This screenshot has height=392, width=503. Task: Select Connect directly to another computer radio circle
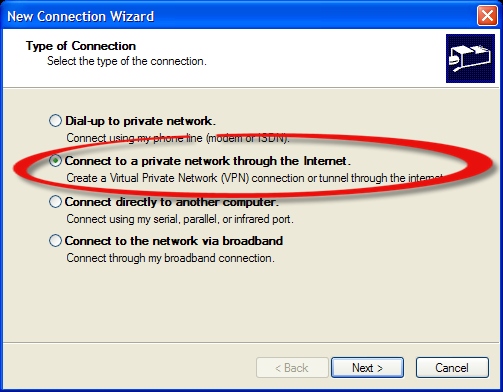tap(55, 202)
